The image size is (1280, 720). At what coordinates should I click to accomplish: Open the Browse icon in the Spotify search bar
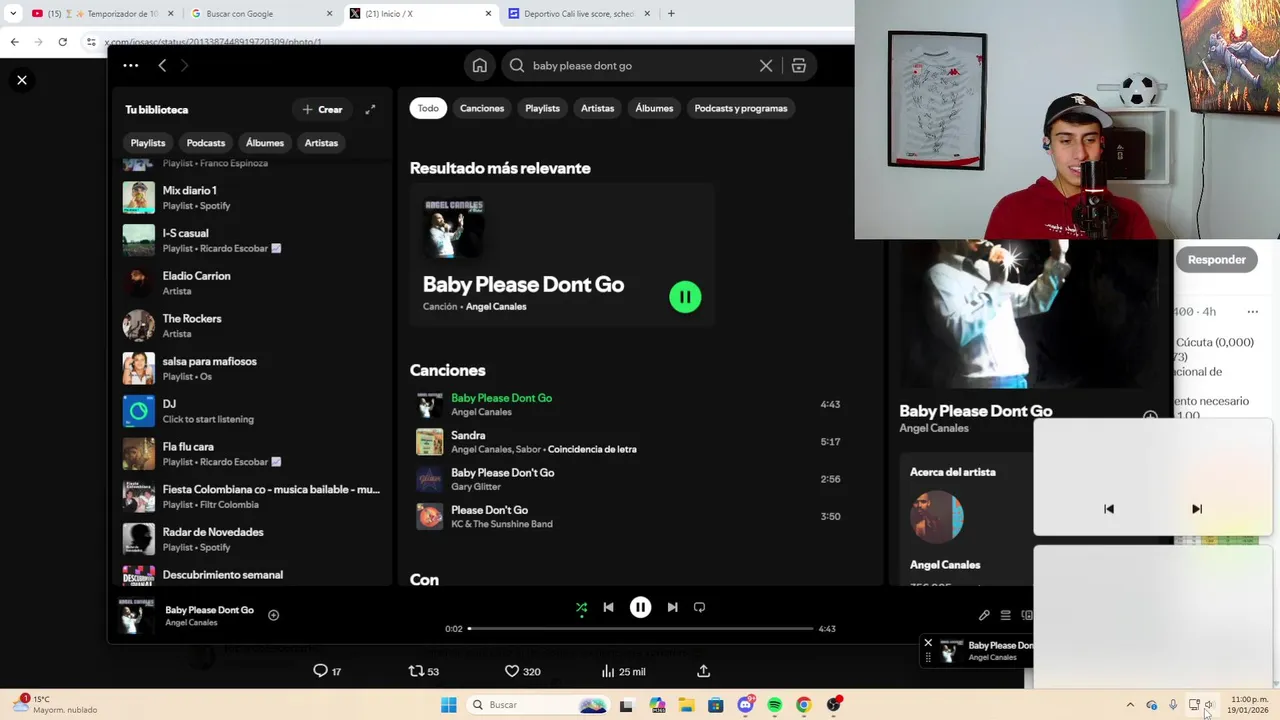[799, 65]
